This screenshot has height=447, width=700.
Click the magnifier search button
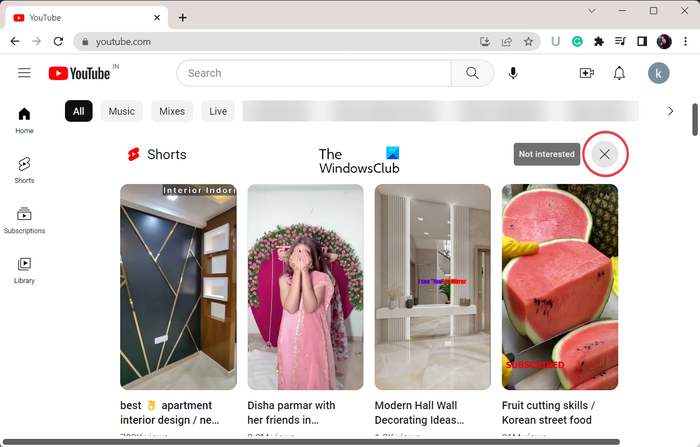tap(472, 73)
